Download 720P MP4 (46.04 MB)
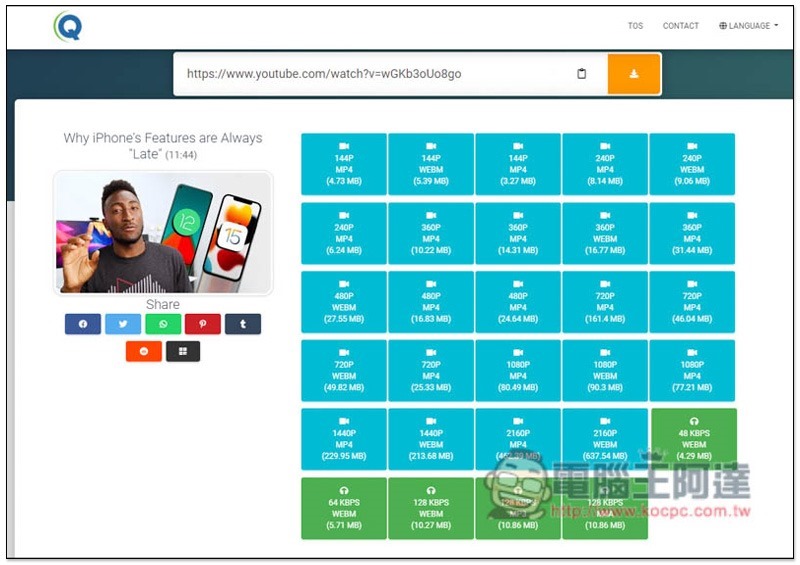The image size is (800, 565). tap(692, 302)
